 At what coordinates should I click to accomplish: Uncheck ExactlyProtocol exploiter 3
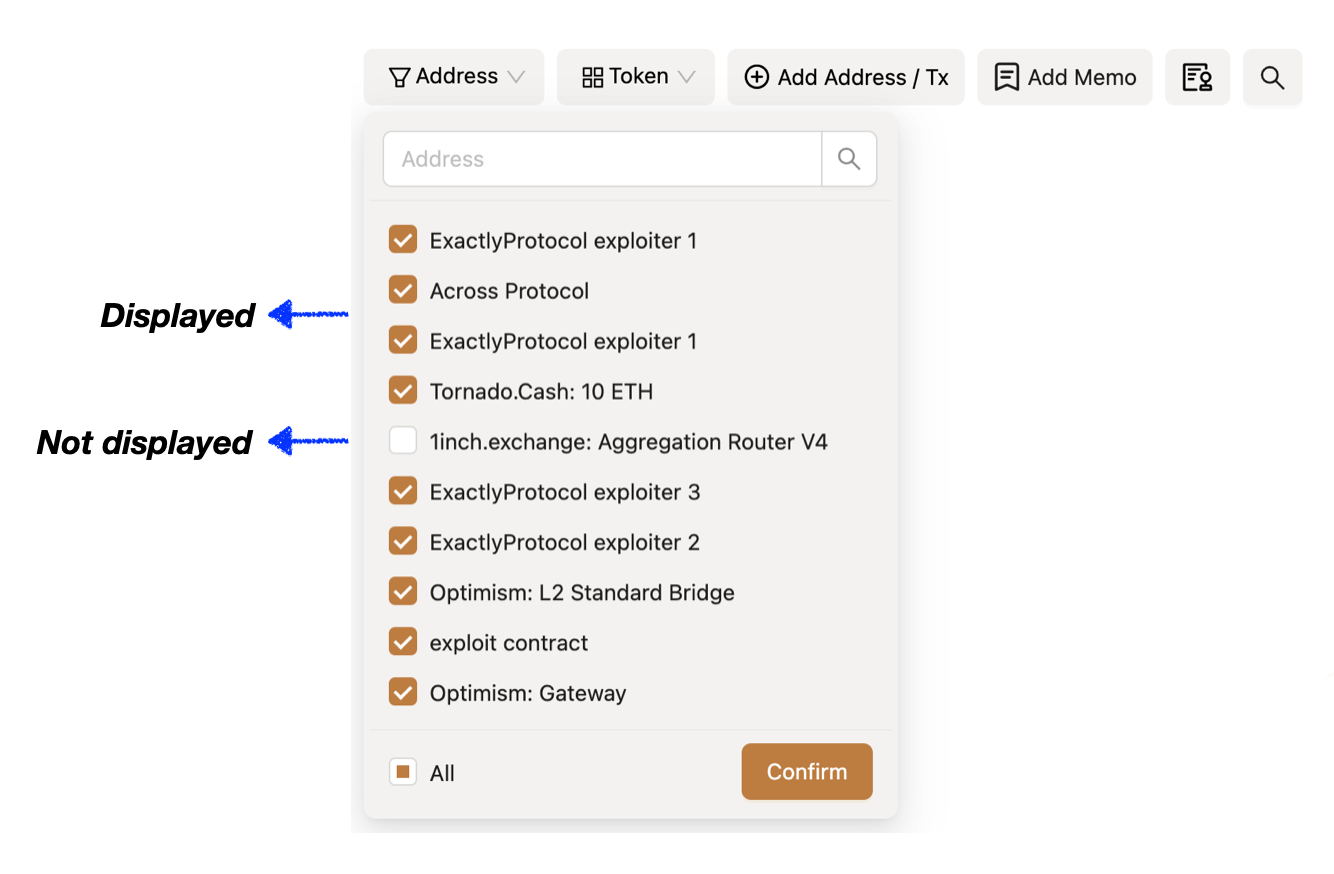403,491
